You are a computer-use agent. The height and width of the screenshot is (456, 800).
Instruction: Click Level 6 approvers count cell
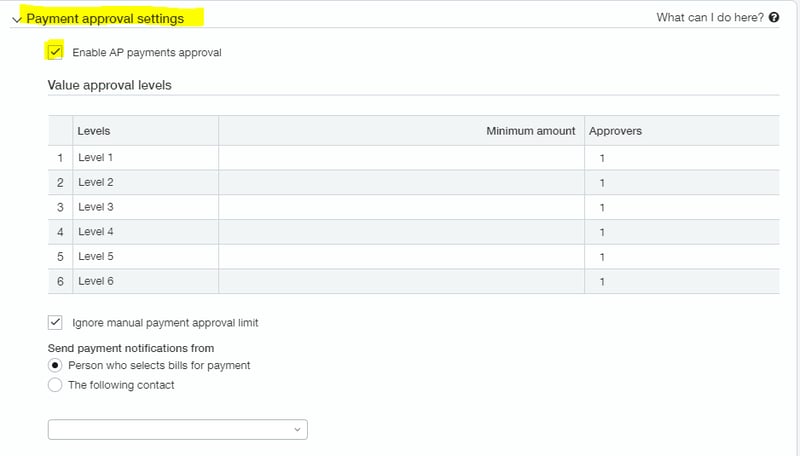(681, 282)
